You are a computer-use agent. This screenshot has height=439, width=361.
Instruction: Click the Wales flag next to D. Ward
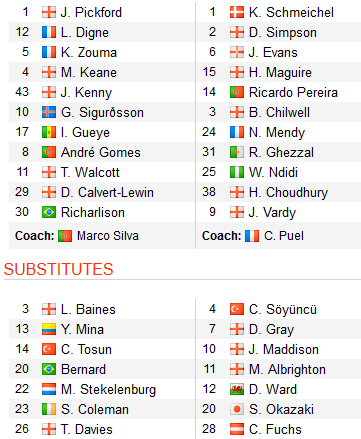237,389
